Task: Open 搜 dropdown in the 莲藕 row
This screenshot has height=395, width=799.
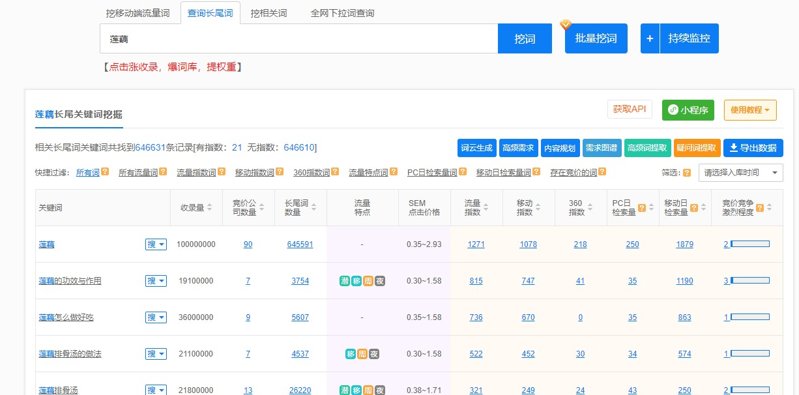Action: pyautogui.click(x=156, y=245)
